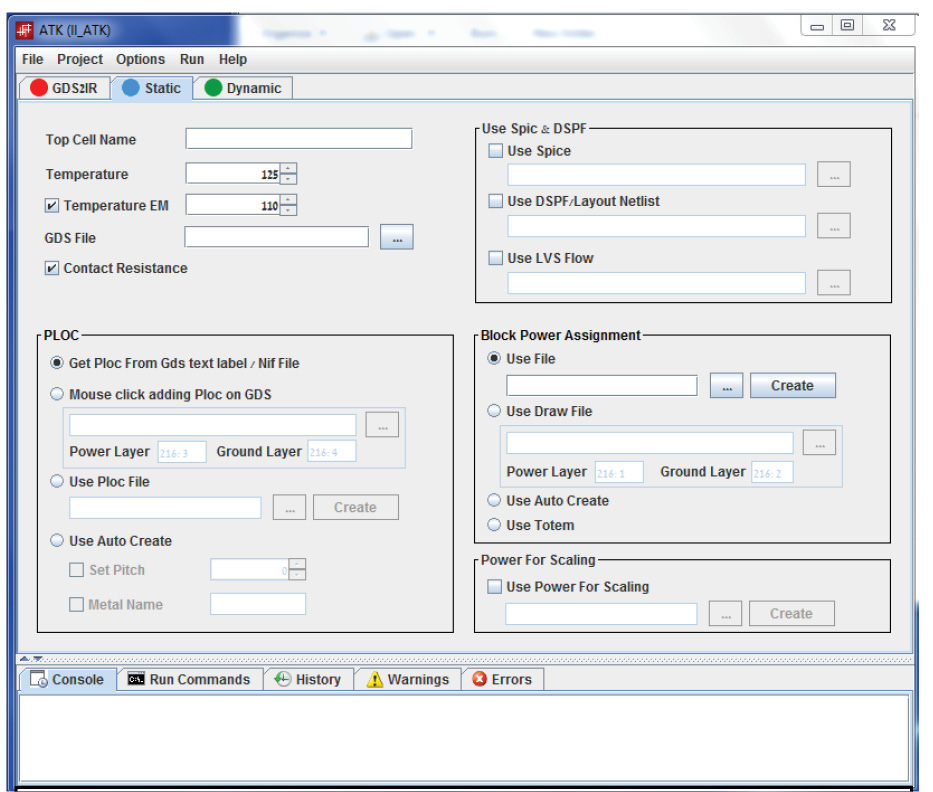Disable the Temperature EM checkbox
This screenshot has width=933, height=792.
52,206
